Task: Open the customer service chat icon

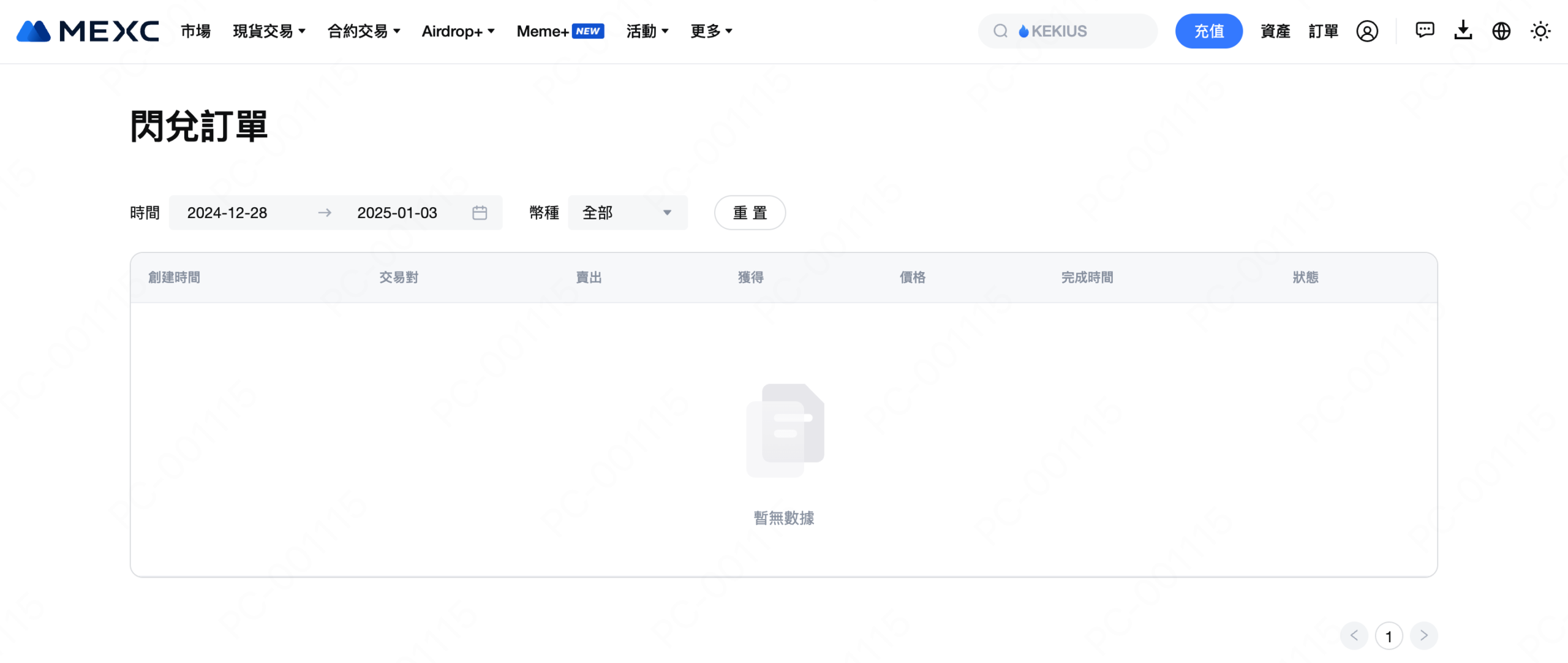Action: tap(1424, 31)
